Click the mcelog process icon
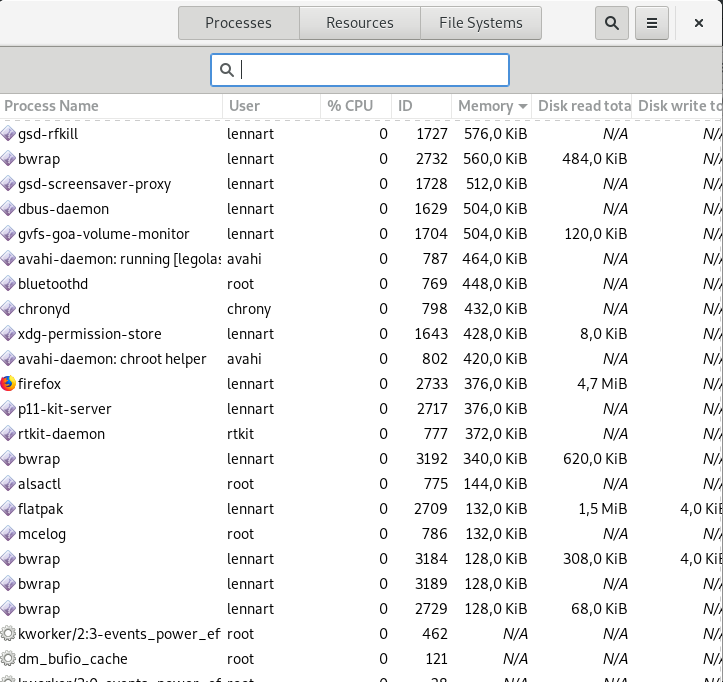This screenshot has height=682, width=723. 8,534
